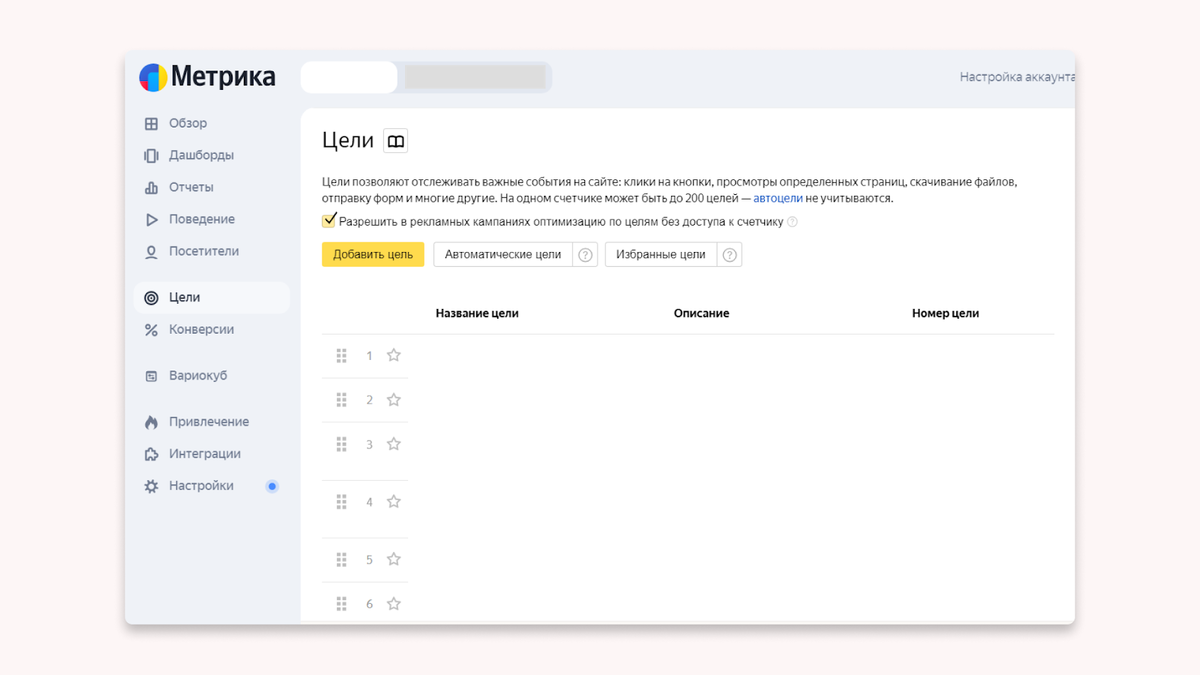Open the Метрика logo home link
Screen dimensions: 1200x675
(207, 77)
